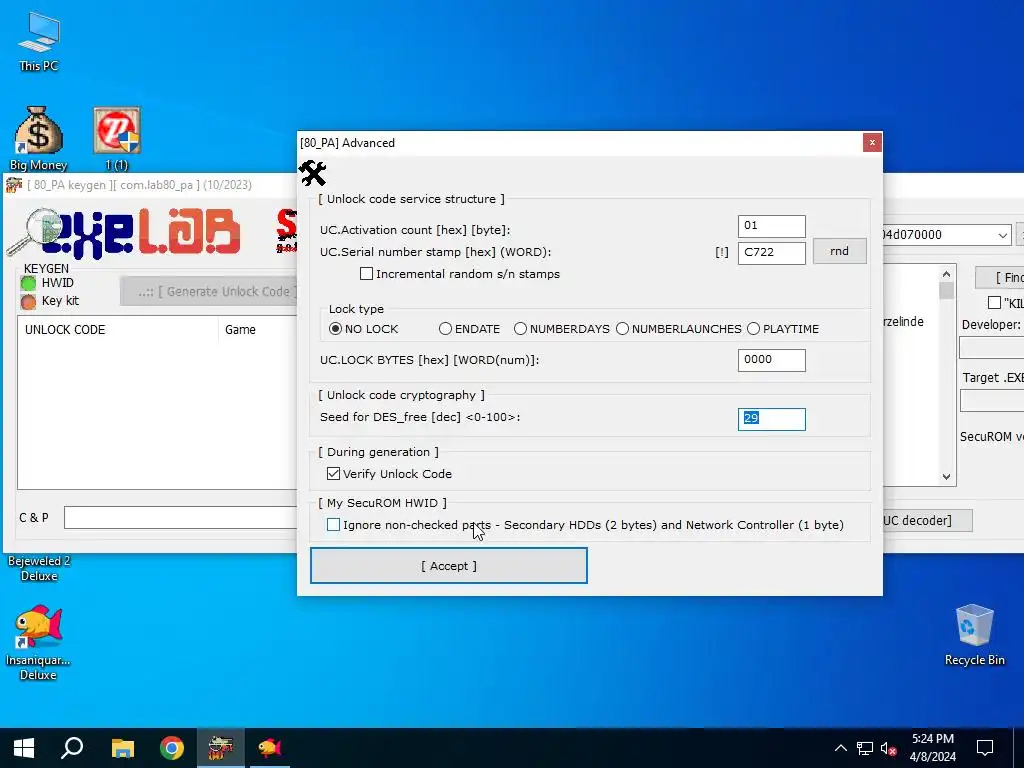
Task: Click the DES_free seed field
Action: [771, 419]
